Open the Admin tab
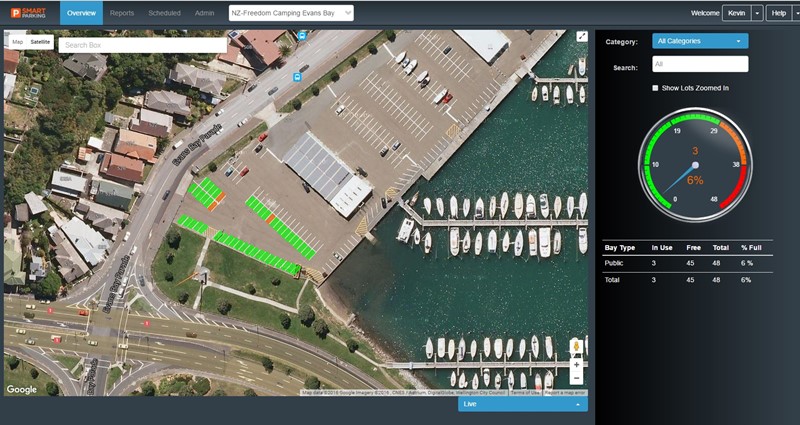 (204, 13)
